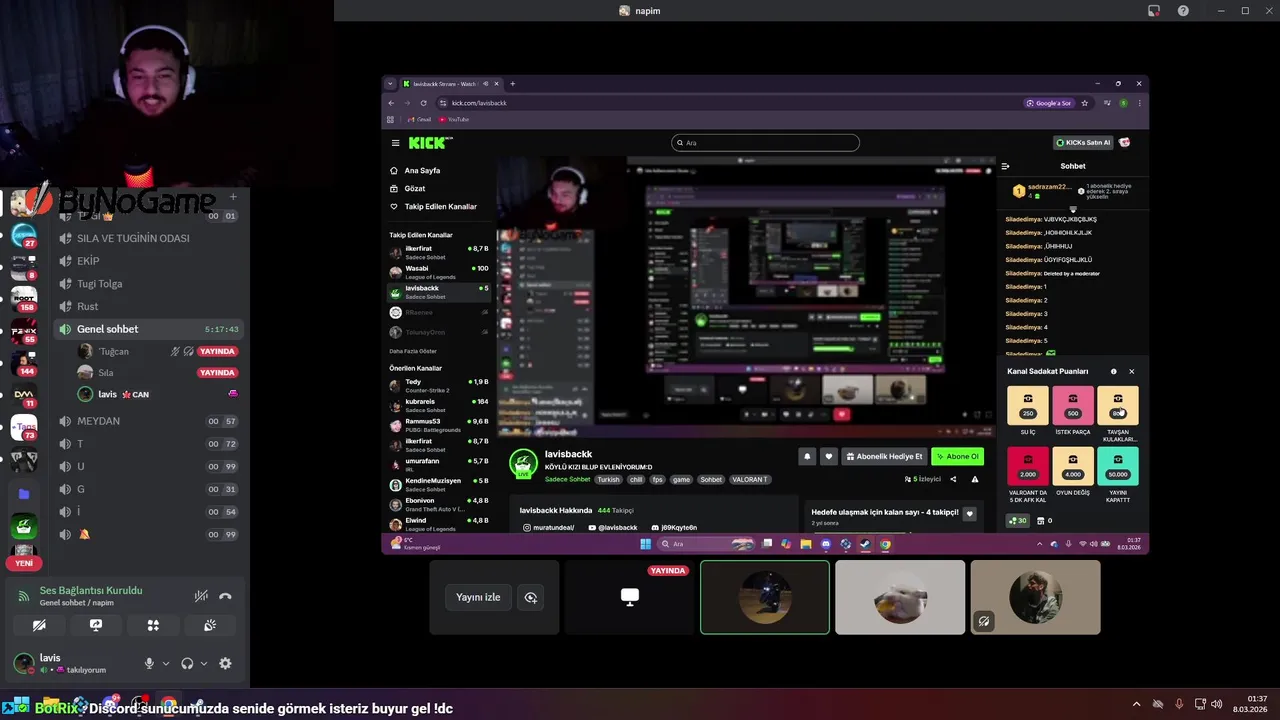Open the SILA VE TUGİNİN ODASI voice channel
The image size is (1280, 720).
(148, 238)
